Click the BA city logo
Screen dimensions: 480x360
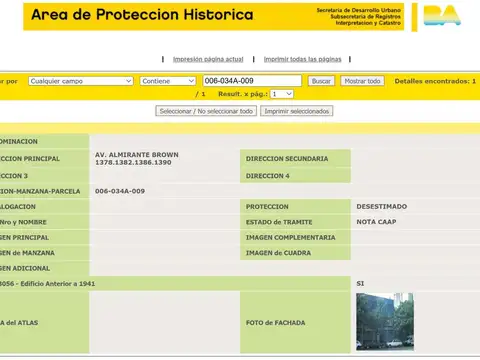[x=442, y=15]
